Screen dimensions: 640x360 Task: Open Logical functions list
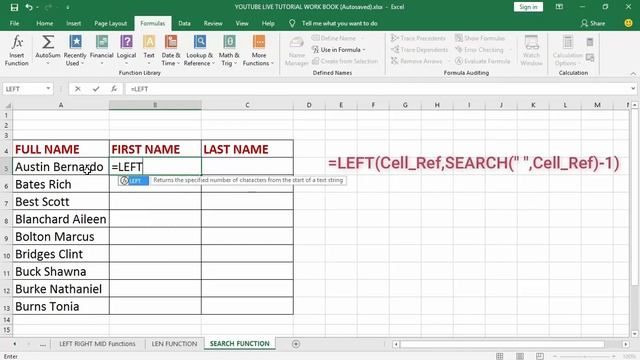click(127, 51)
